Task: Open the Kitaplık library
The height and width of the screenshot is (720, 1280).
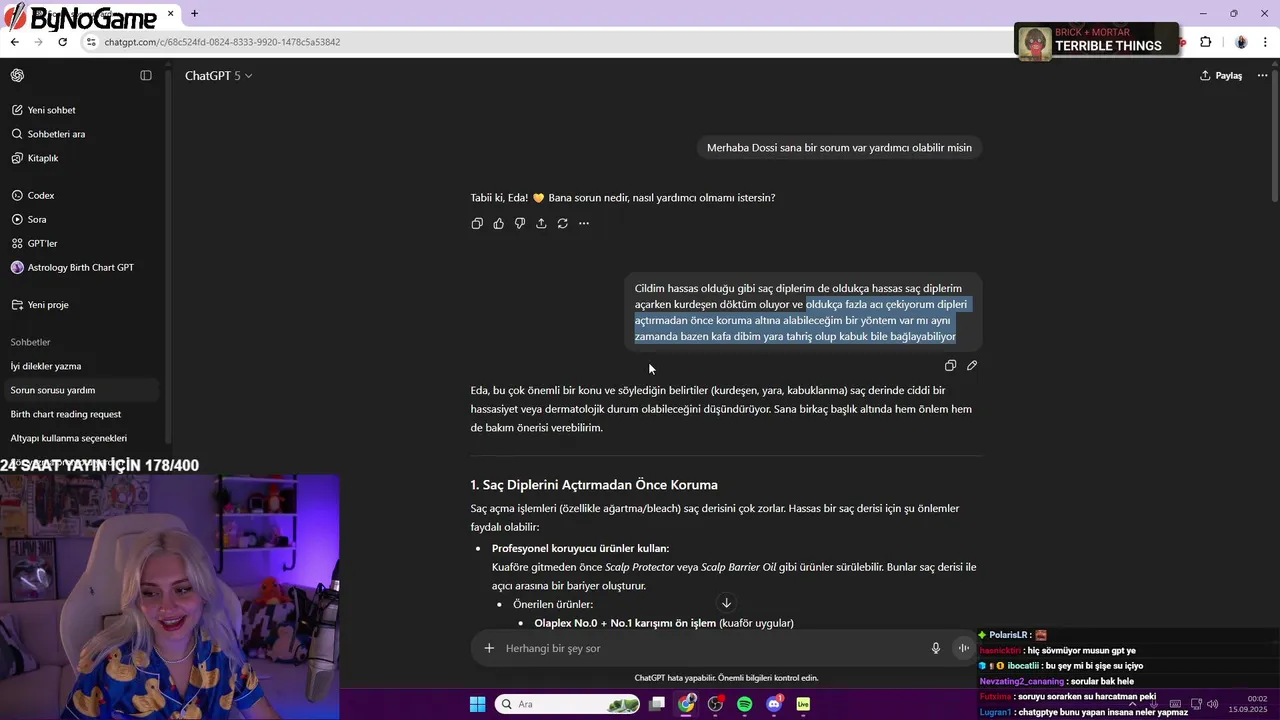Action: pos(80,158)
